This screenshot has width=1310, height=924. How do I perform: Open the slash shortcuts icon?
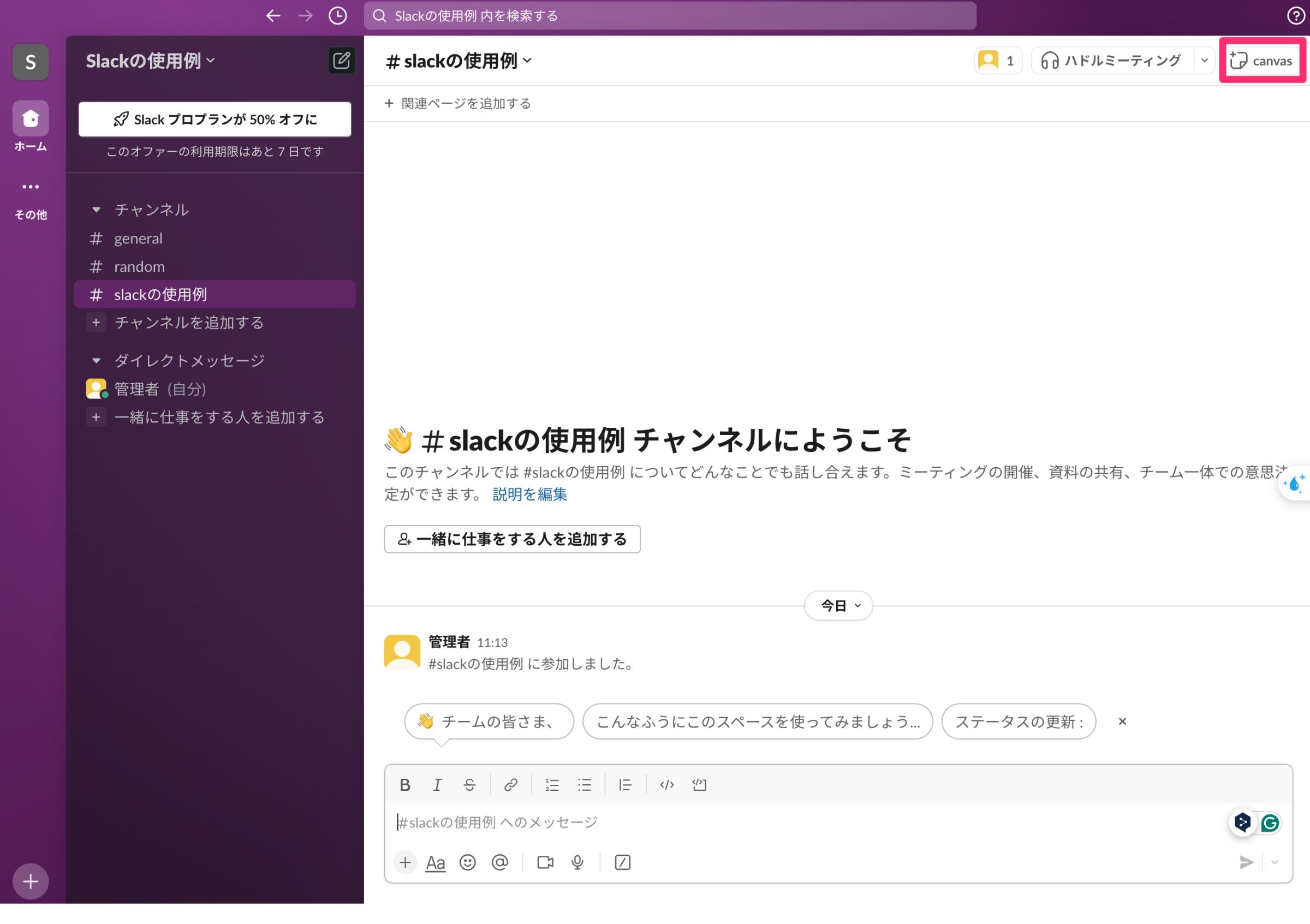click(622, 862)
